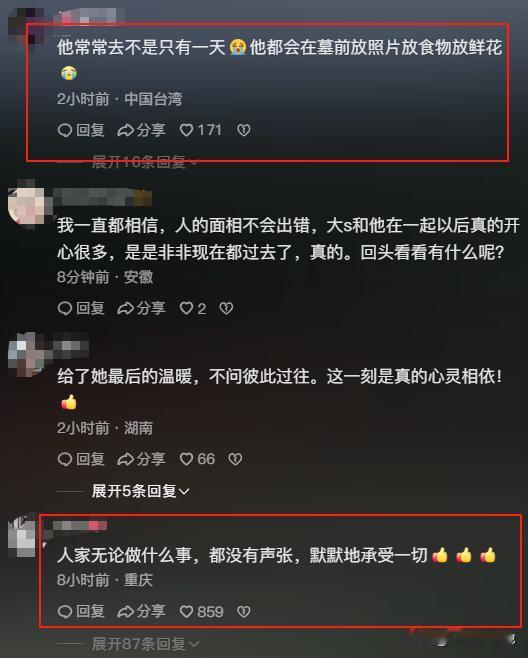The width and height of the screenshot is (528, 658).
Task: Expand the 16 replies thread
Action: point(145,162)
